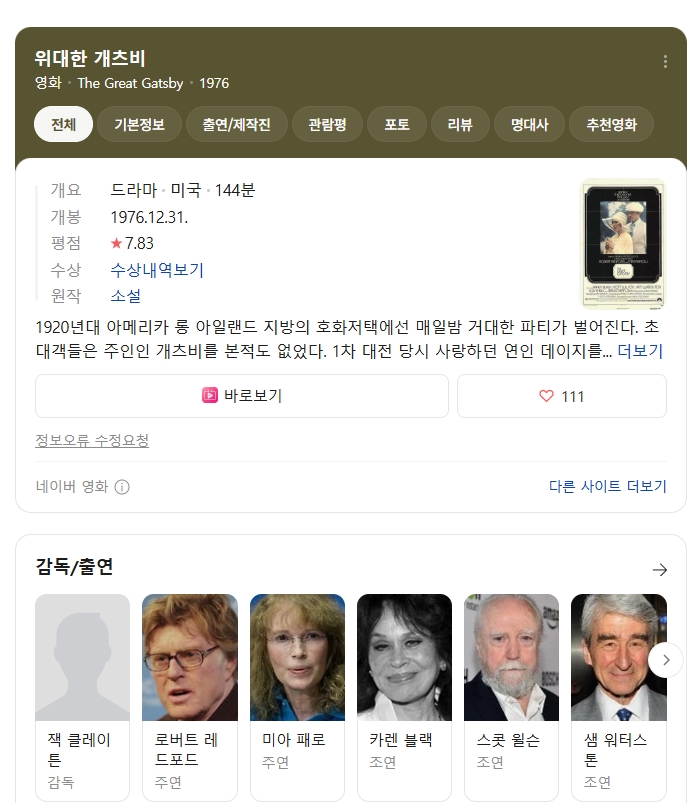Open 로버트 레드포드 cast photo
Screen dimensions: 700x803
(x=189, y=657)
